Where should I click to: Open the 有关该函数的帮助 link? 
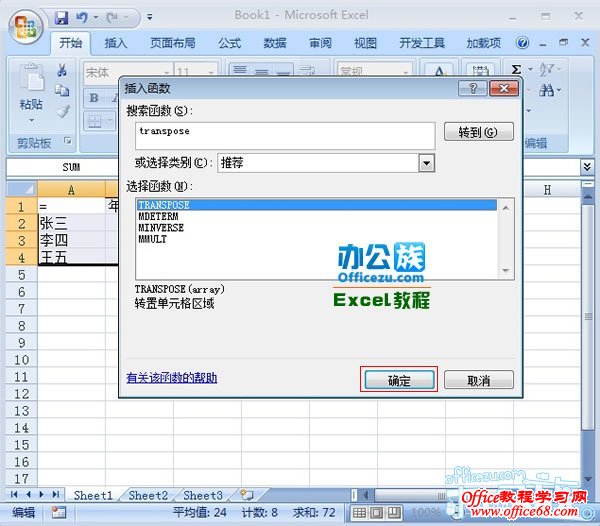click(172, 378)
